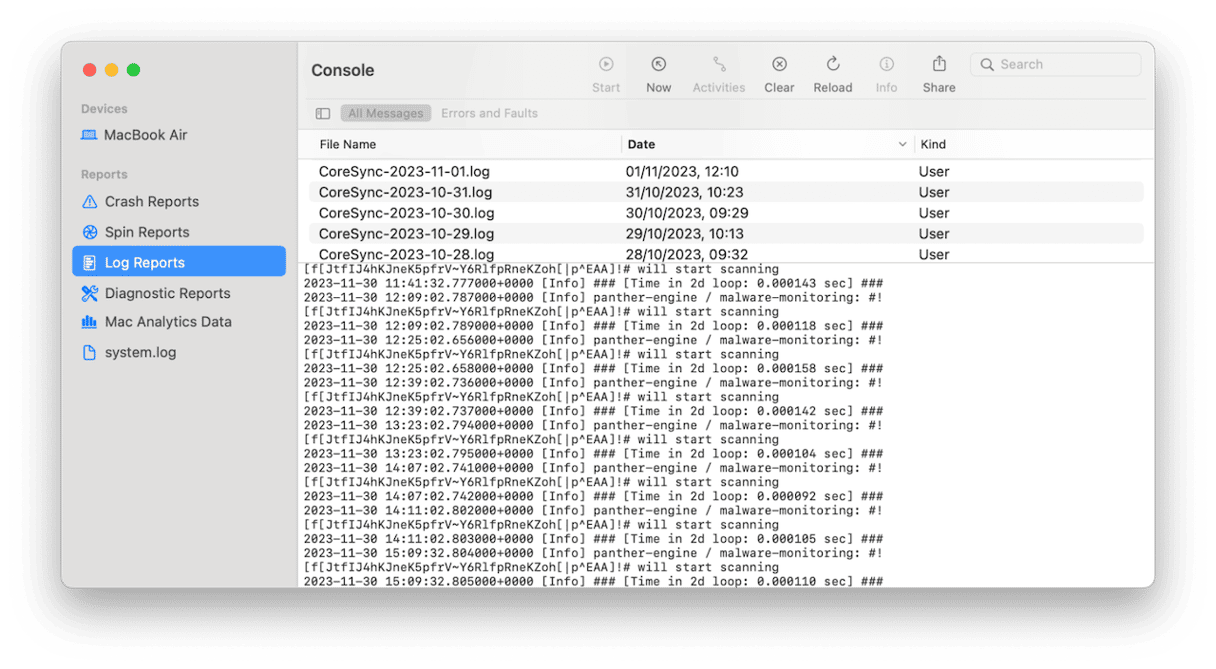Image resolution: width=1216 pixels, height=669 pixels.
Task: Select the CoreSync-2023-10-31.log row
Action: click(x=726, y=192)
